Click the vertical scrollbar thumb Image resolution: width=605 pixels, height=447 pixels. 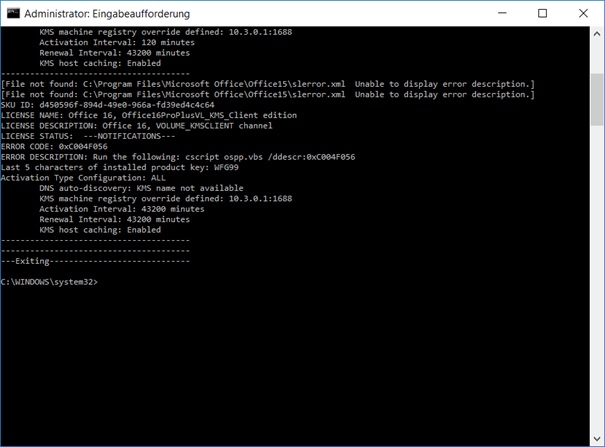coord(597,100)
